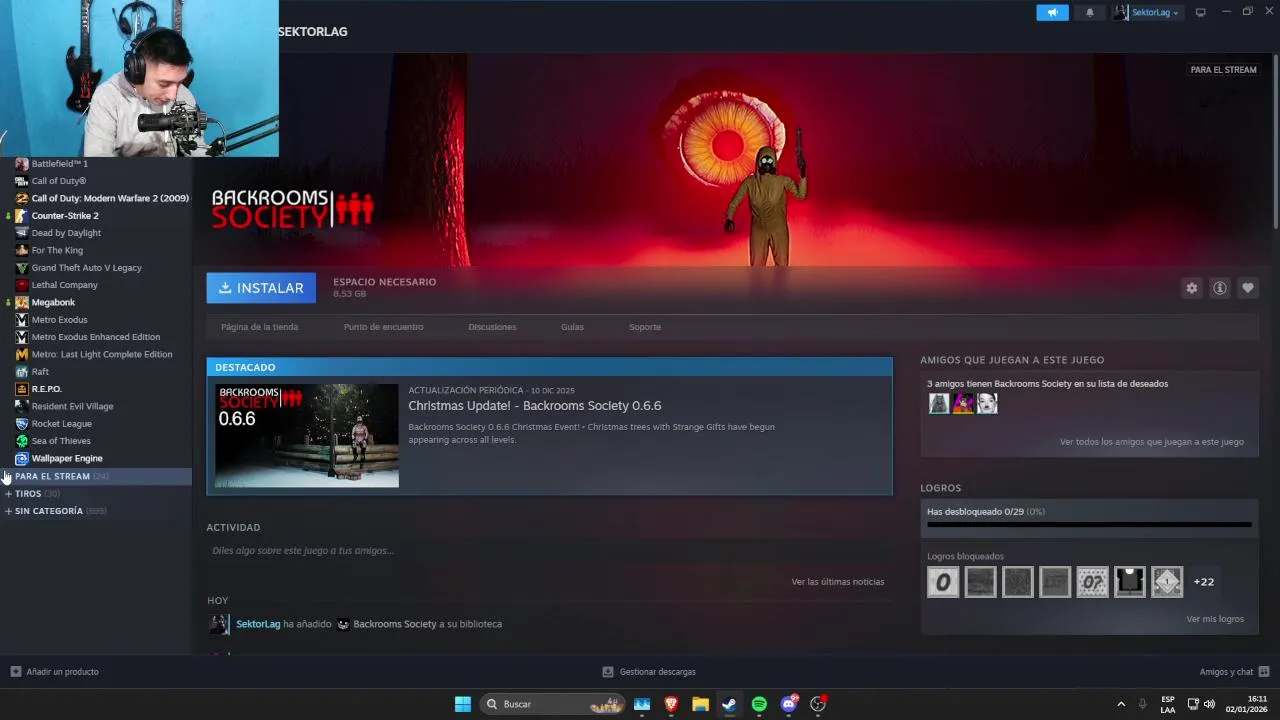Click Ver mis logros link

1215,619
